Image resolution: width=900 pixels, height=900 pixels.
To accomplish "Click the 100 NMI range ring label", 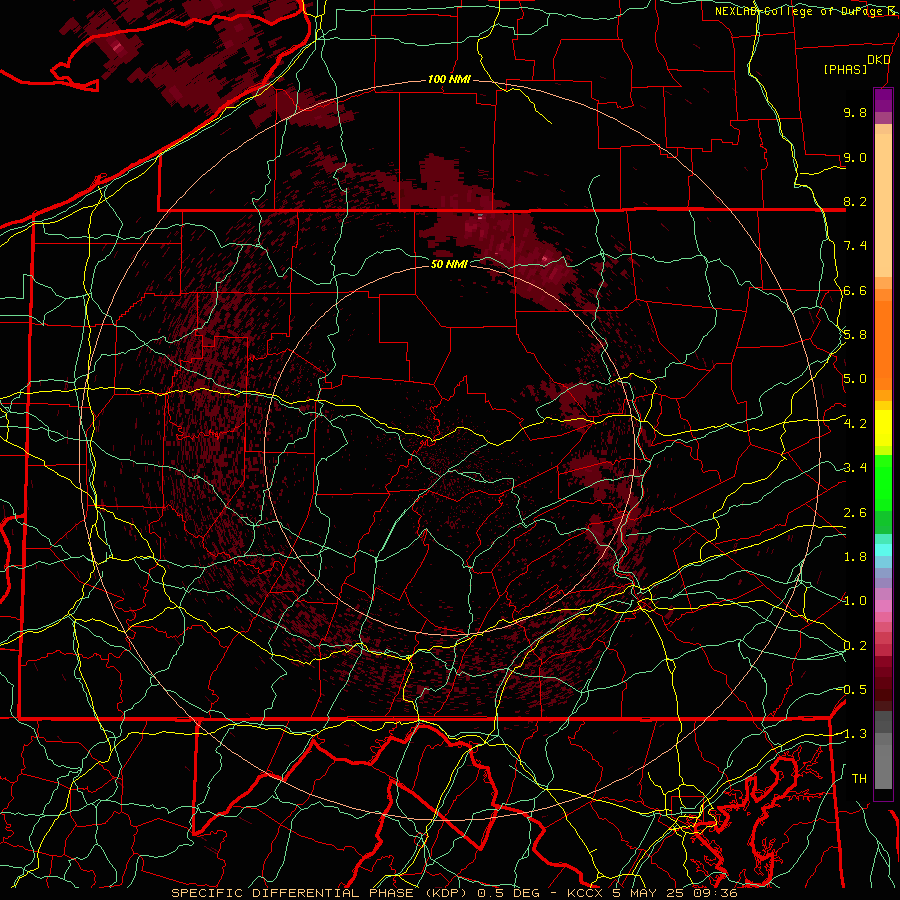I will point(449,79).
